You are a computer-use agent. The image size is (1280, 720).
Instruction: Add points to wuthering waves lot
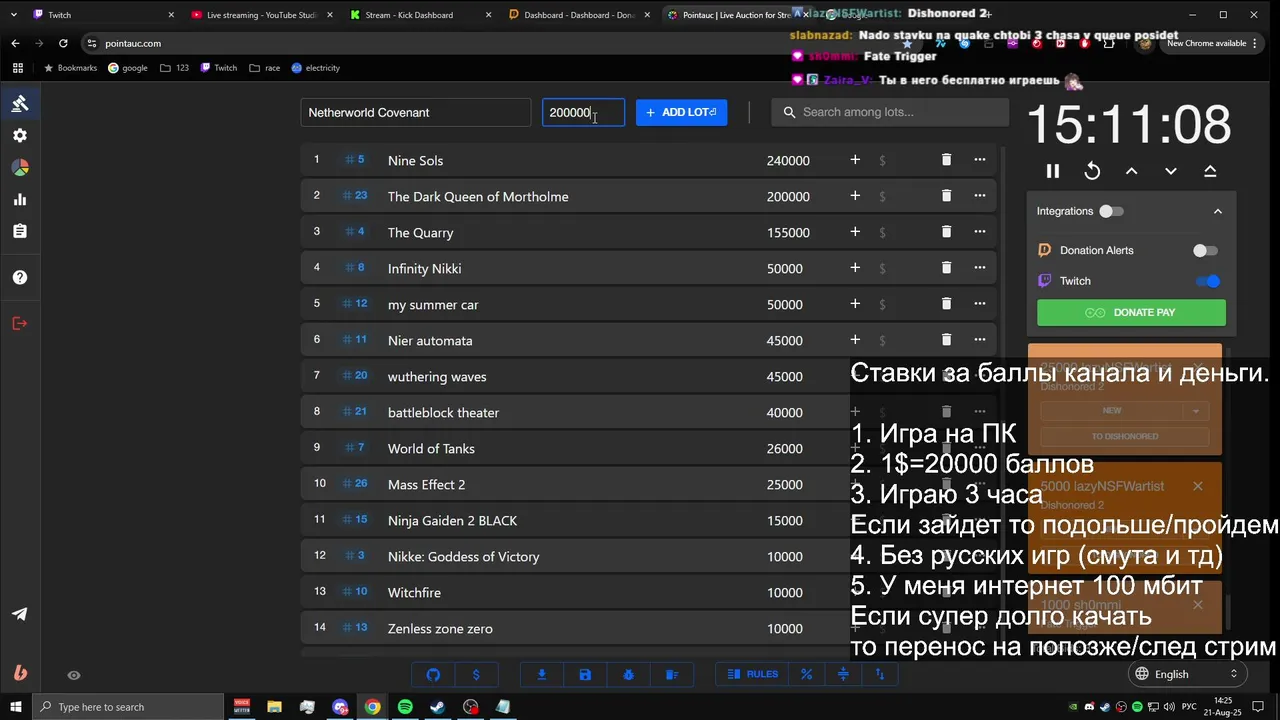855,376
